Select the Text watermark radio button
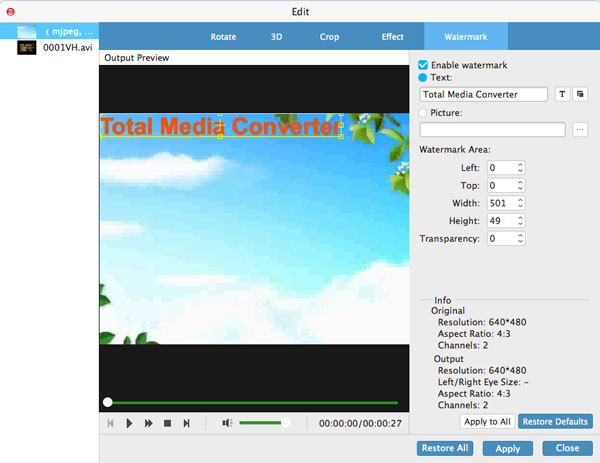The width and height of the screenshot is (600, 463). pyautogui.click(x=422, y=78)
